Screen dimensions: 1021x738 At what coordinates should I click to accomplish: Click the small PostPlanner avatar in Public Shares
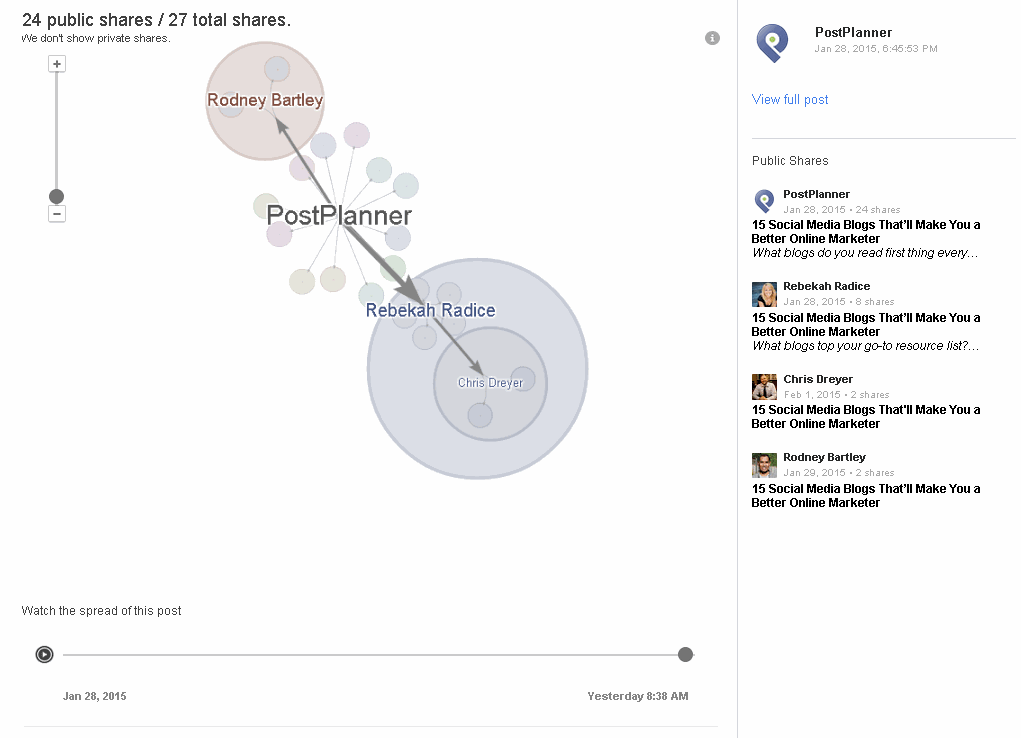pyautogui.click(x=764, y=201)
